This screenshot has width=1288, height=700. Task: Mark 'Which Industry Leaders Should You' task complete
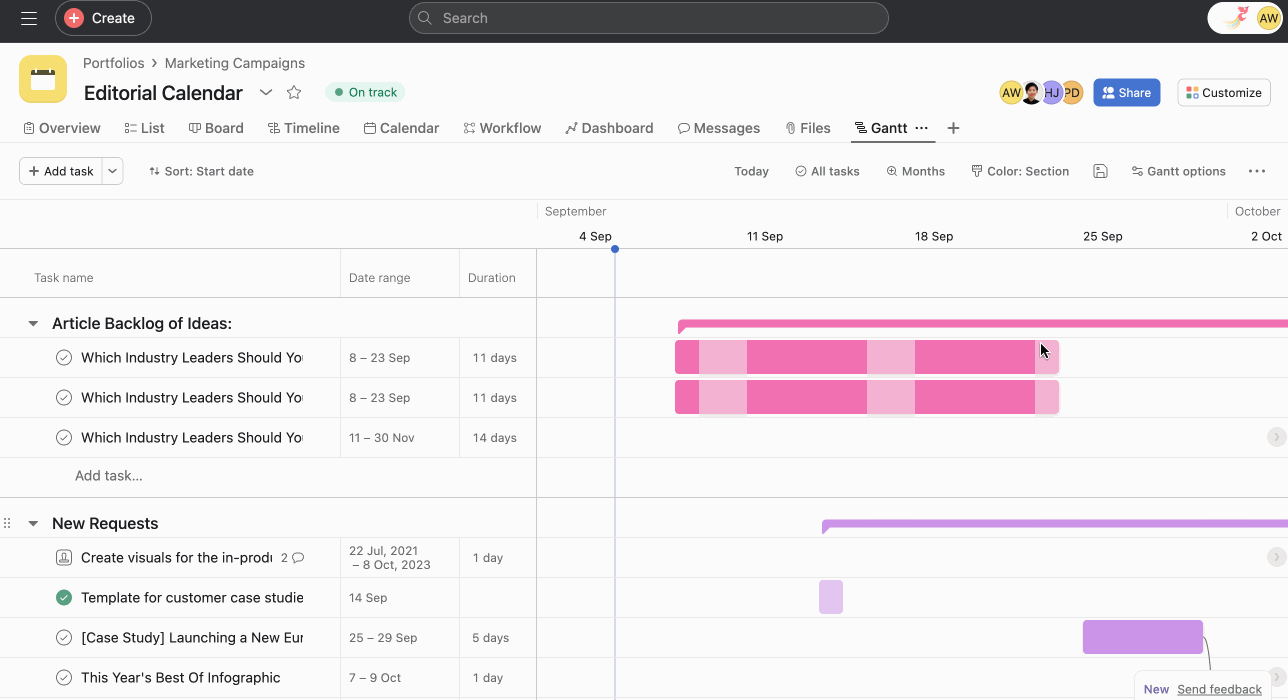coord(63,357)
